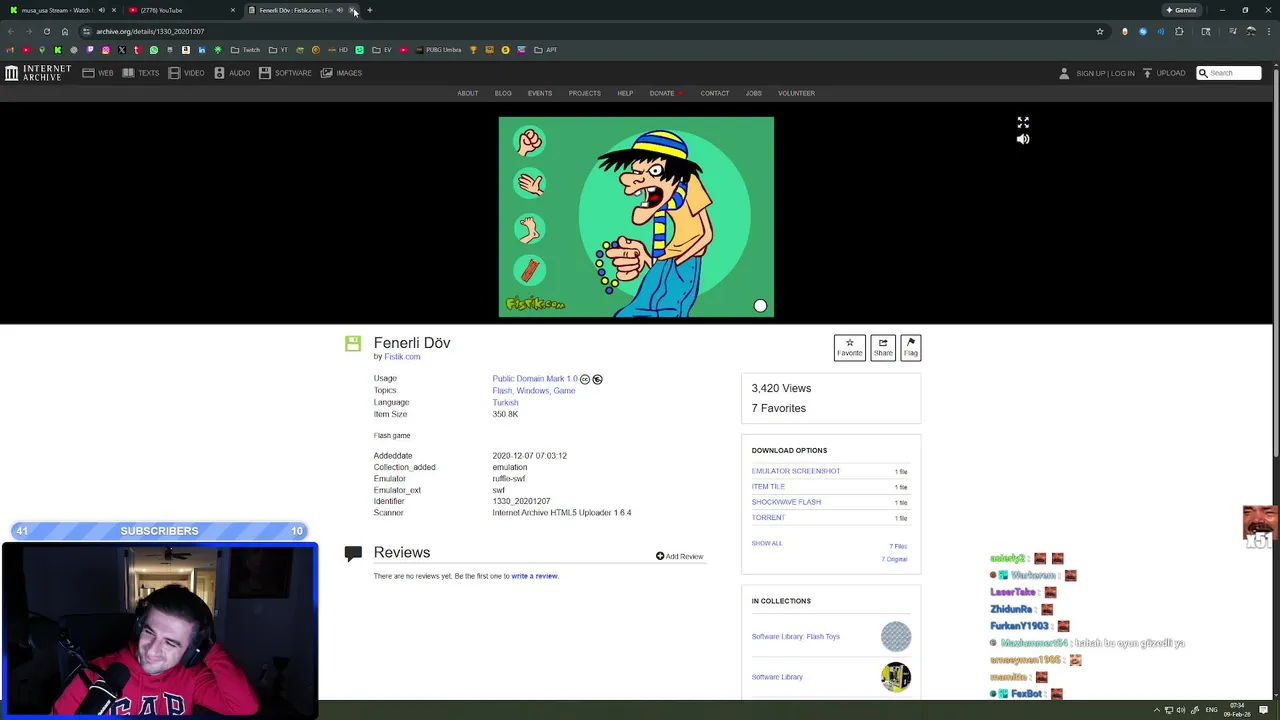The width and height of the screenshot is (1280, 720).
Task: Open the VIDEO section
Action: point(187,73)
